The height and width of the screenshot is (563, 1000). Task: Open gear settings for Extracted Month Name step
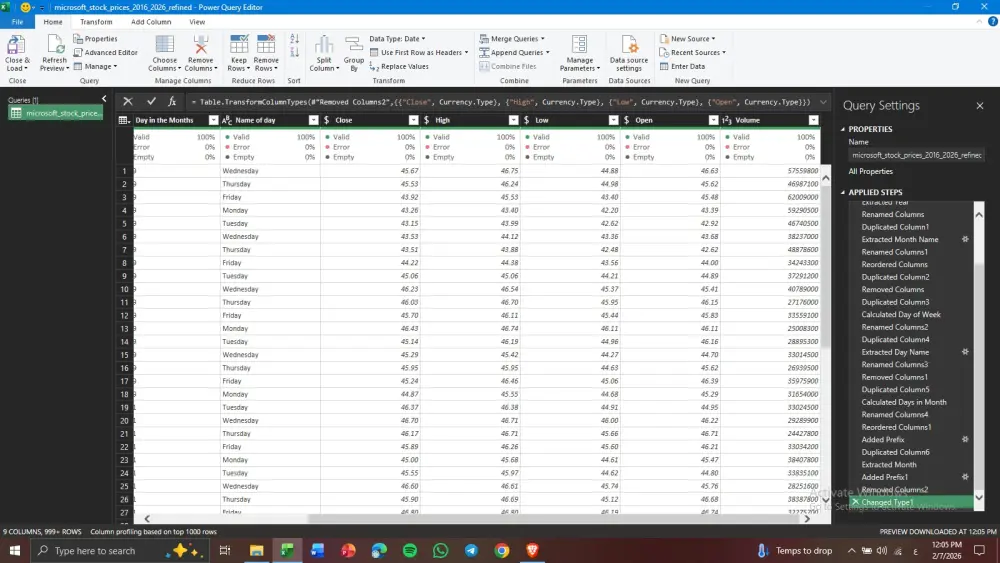[965, 240]
